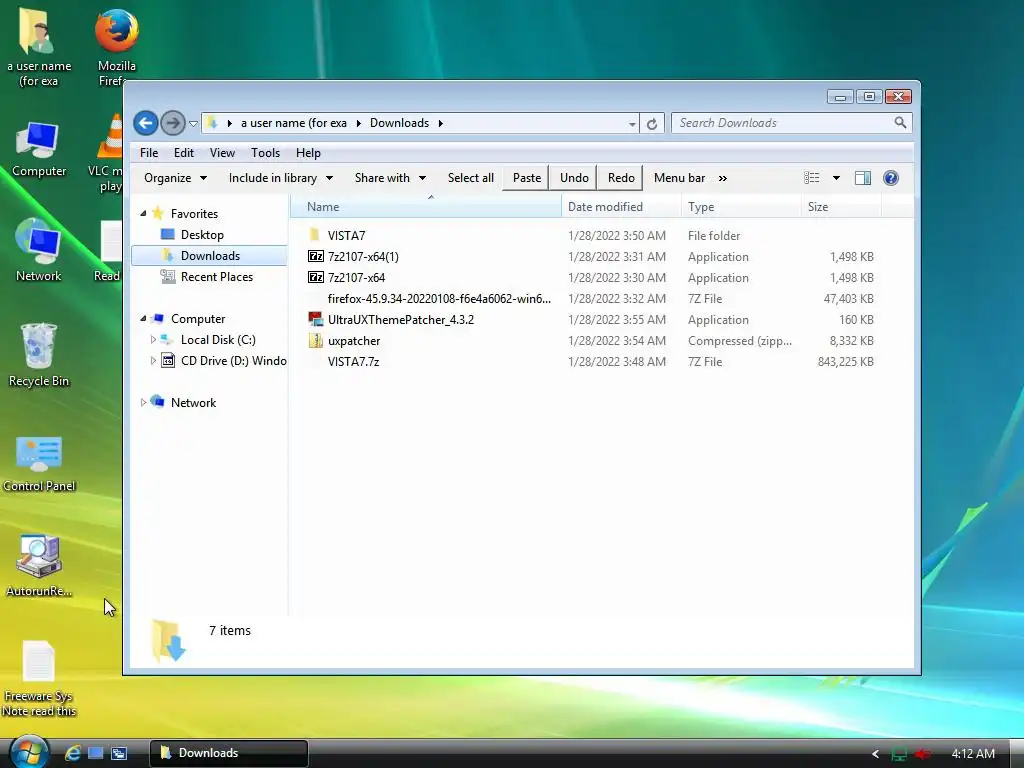
Task: Open the address bar history dropdown
Action: (x=632, y=123)
